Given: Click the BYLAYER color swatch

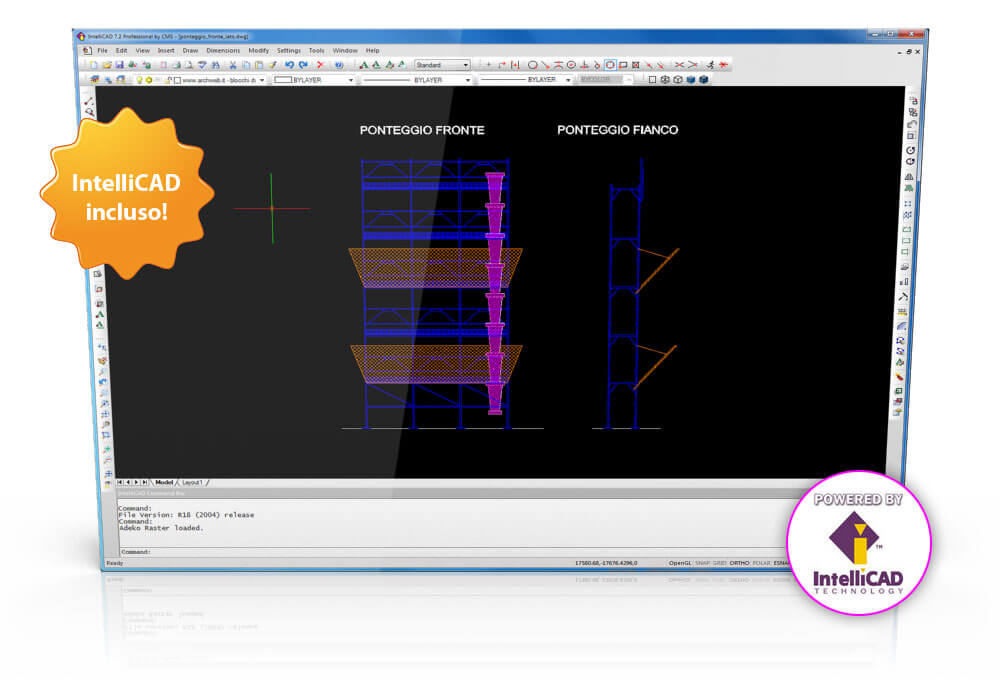Looking at the screenshot, I should click(283, 80).
